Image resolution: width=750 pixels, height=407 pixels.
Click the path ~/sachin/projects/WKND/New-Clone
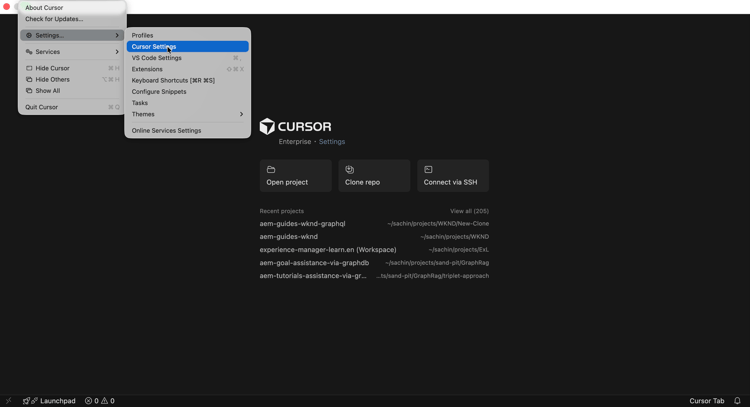tap(438, 223)
